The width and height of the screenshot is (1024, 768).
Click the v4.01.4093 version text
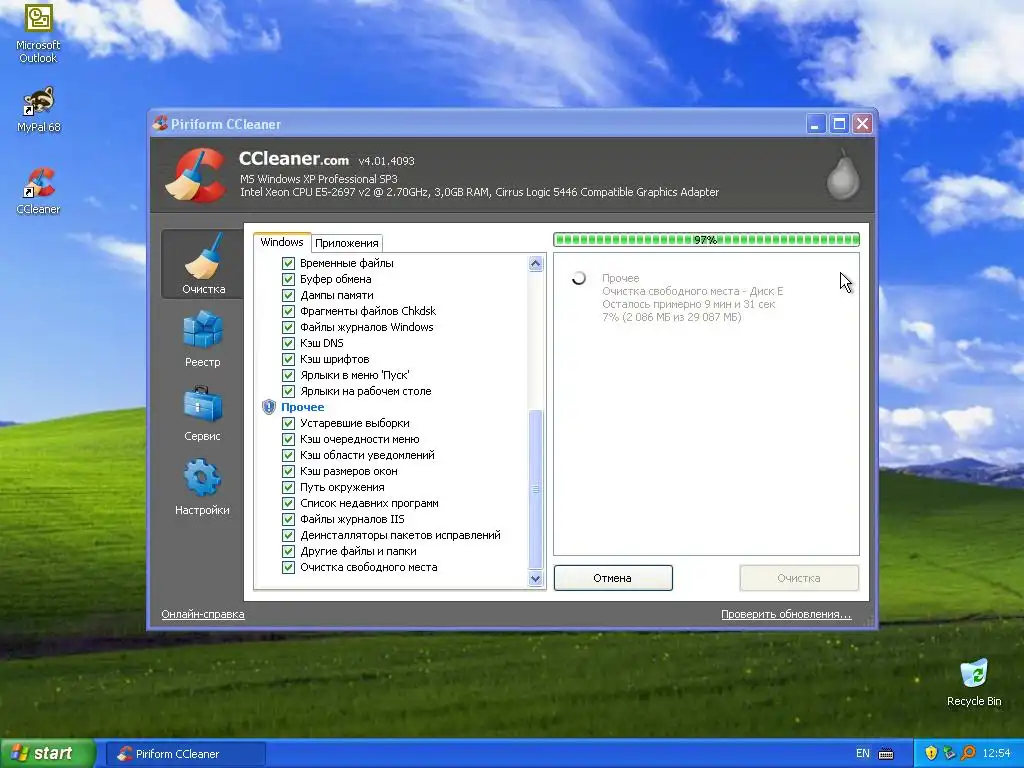point(386,161)
